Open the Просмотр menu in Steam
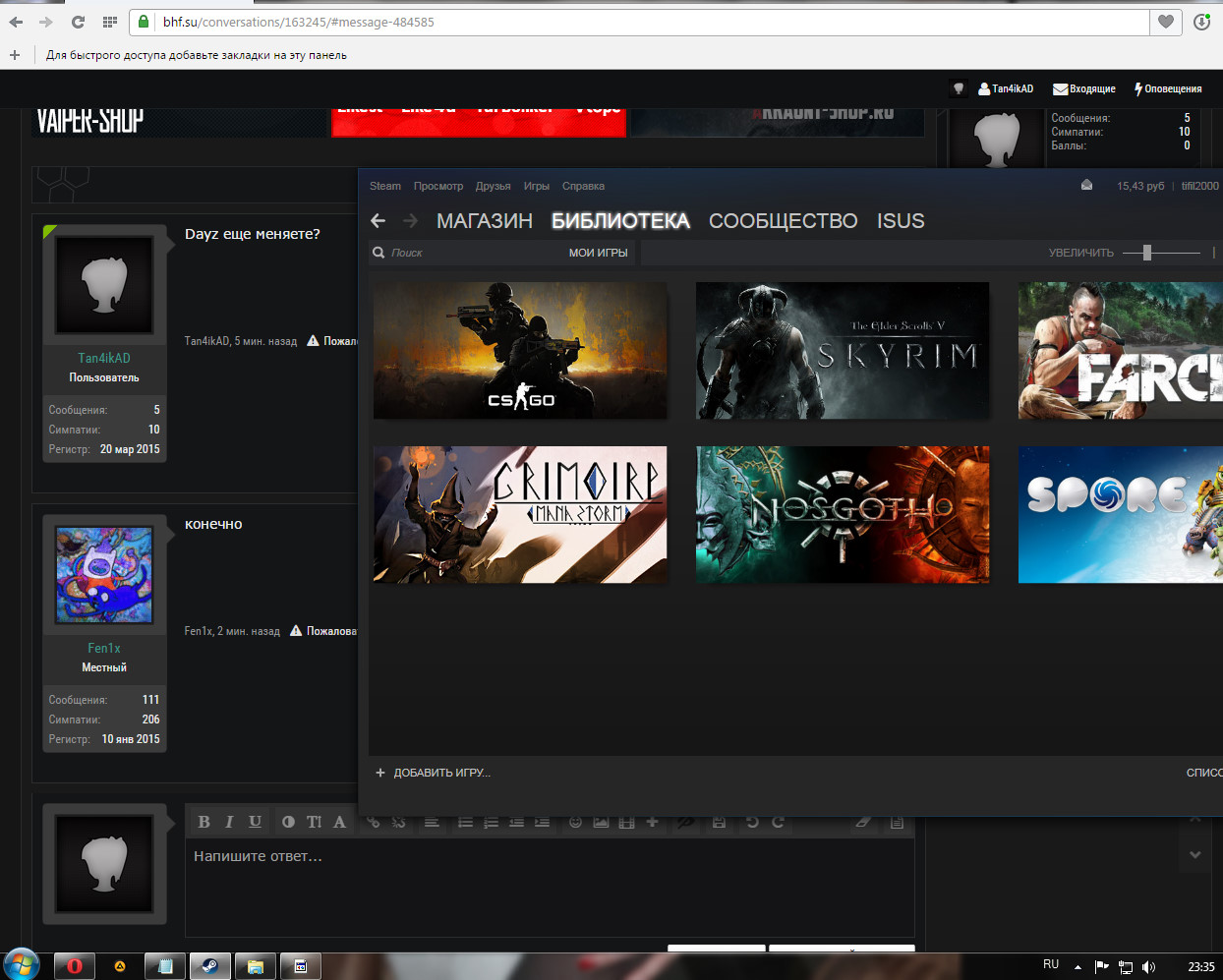Screen dimensions: 1223x980 [438, 186]
